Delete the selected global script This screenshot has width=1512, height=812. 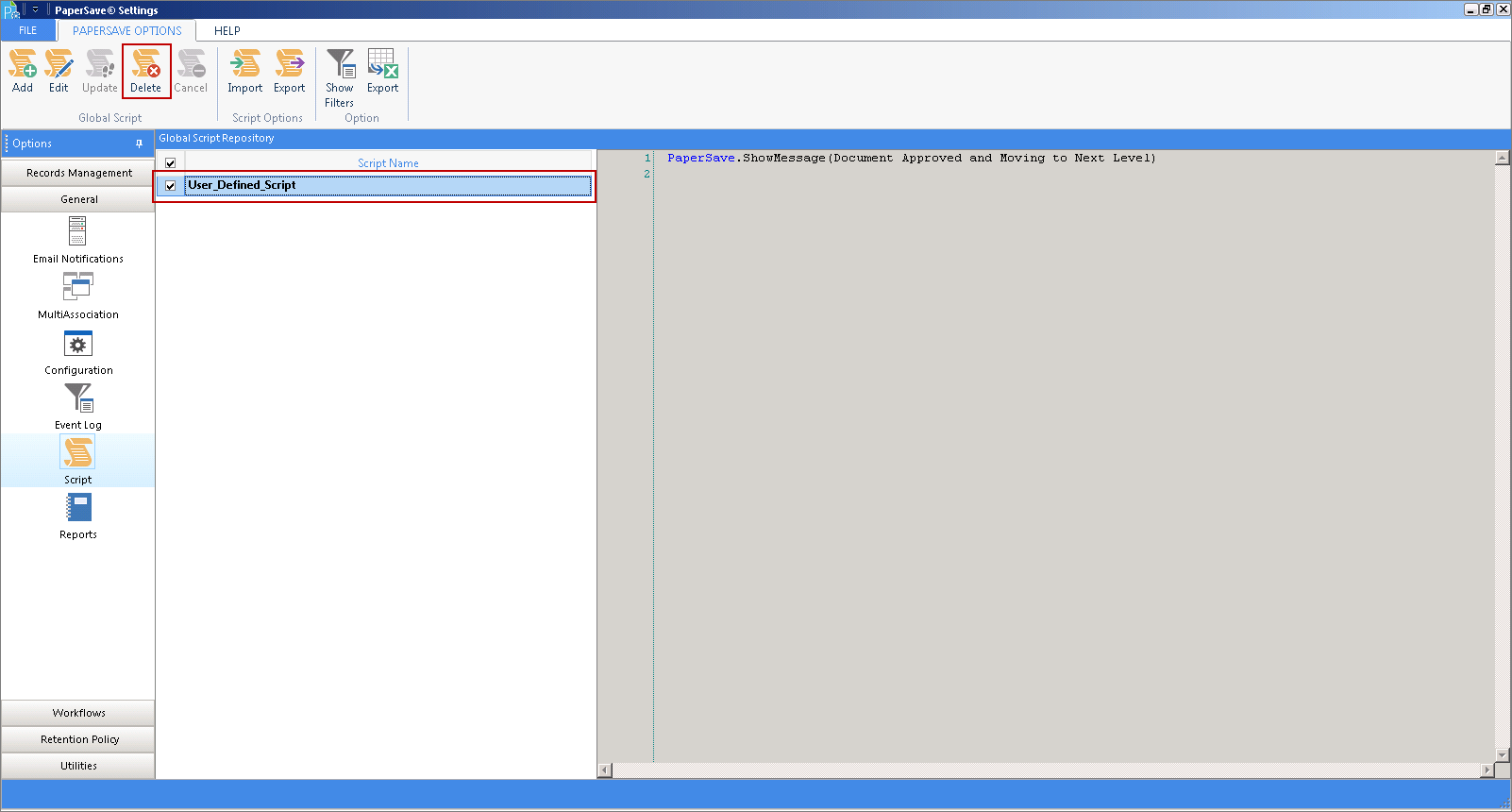point(146,71)
